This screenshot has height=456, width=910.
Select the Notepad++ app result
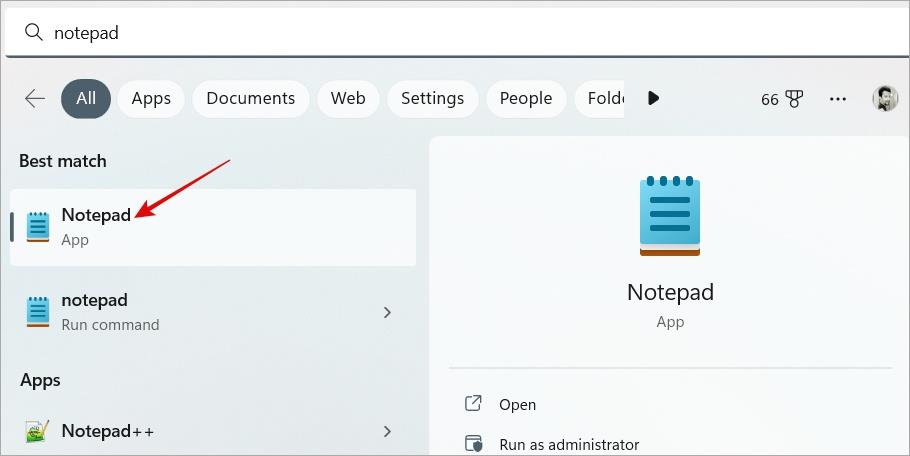coord(213,432)
